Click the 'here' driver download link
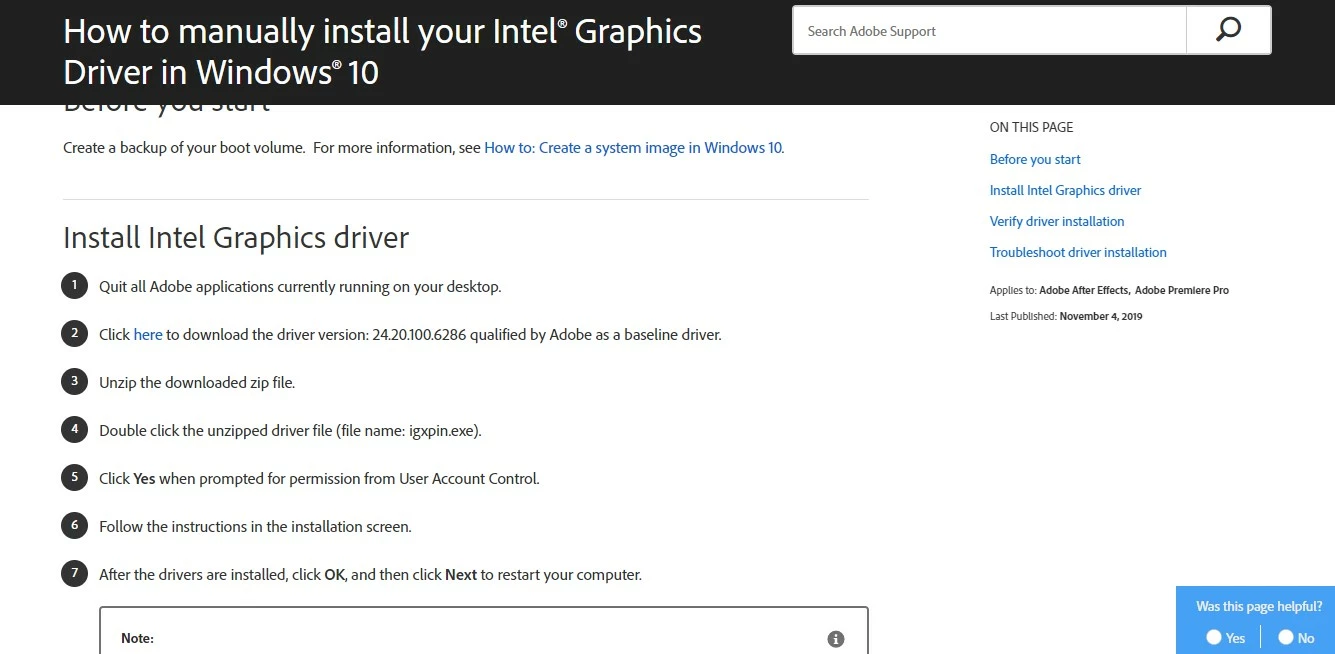The height and width of the screenshot is (654, 1335). 148,334
